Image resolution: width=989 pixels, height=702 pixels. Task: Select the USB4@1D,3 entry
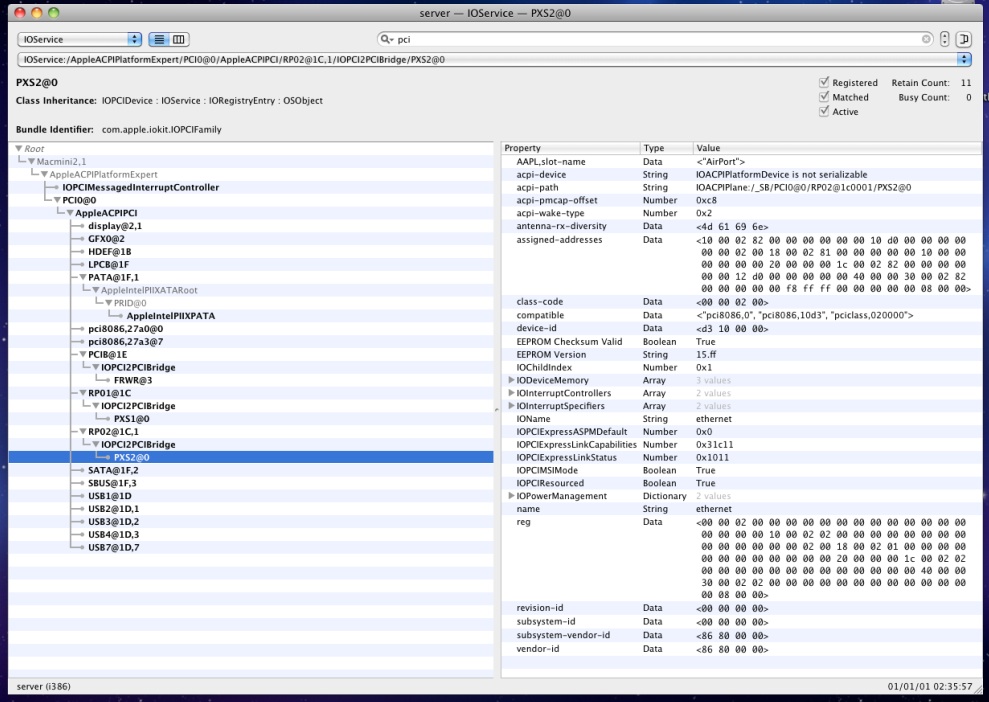pyautogui.click(x=114, y=534)
